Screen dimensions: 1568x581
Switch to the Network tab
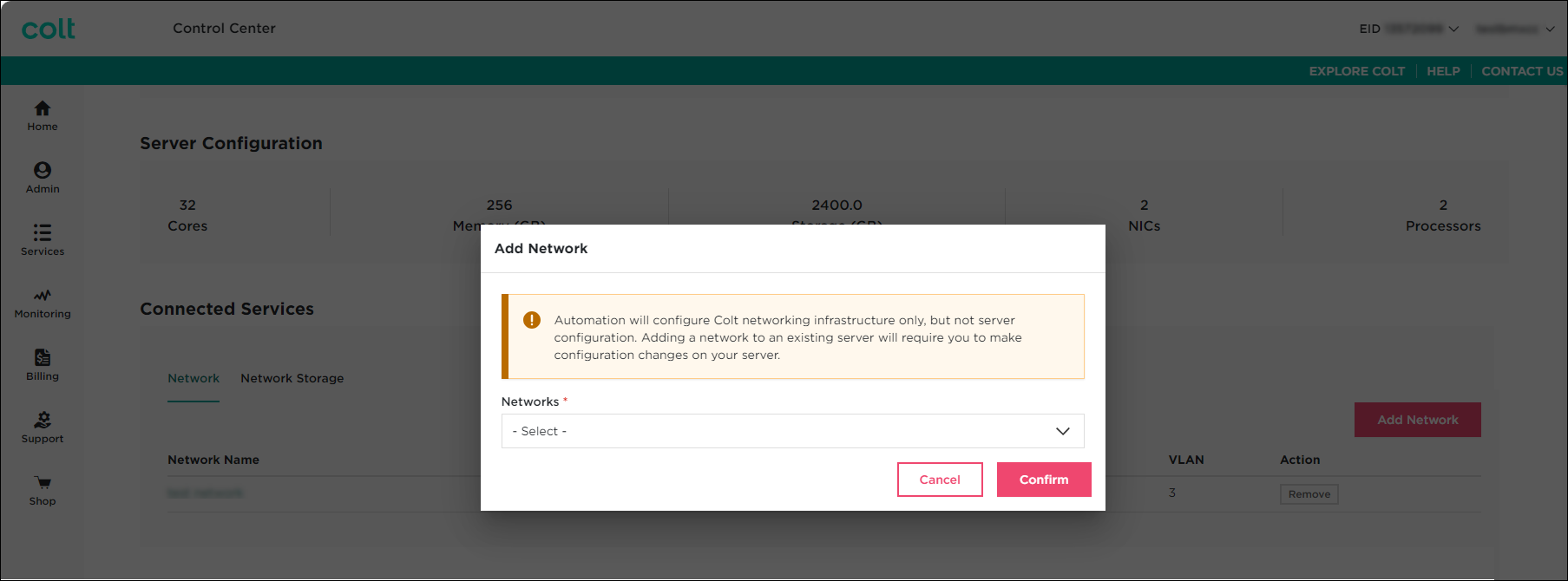point(194,378)
